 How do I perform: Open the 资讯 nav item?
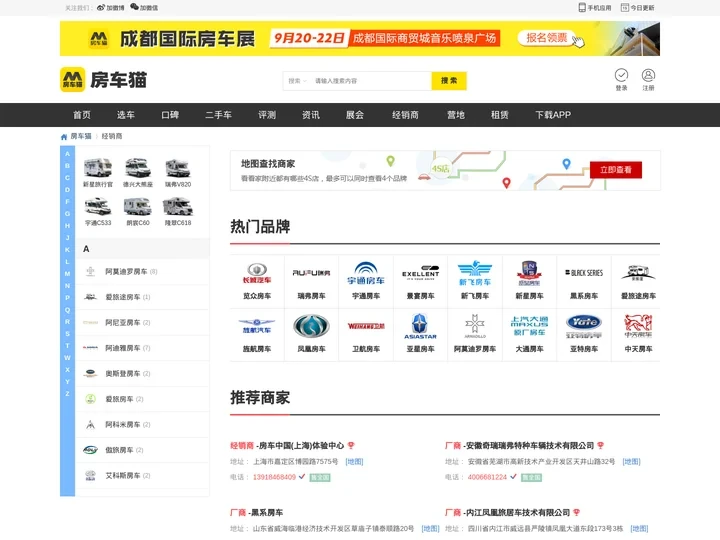(x=311, y=115)
